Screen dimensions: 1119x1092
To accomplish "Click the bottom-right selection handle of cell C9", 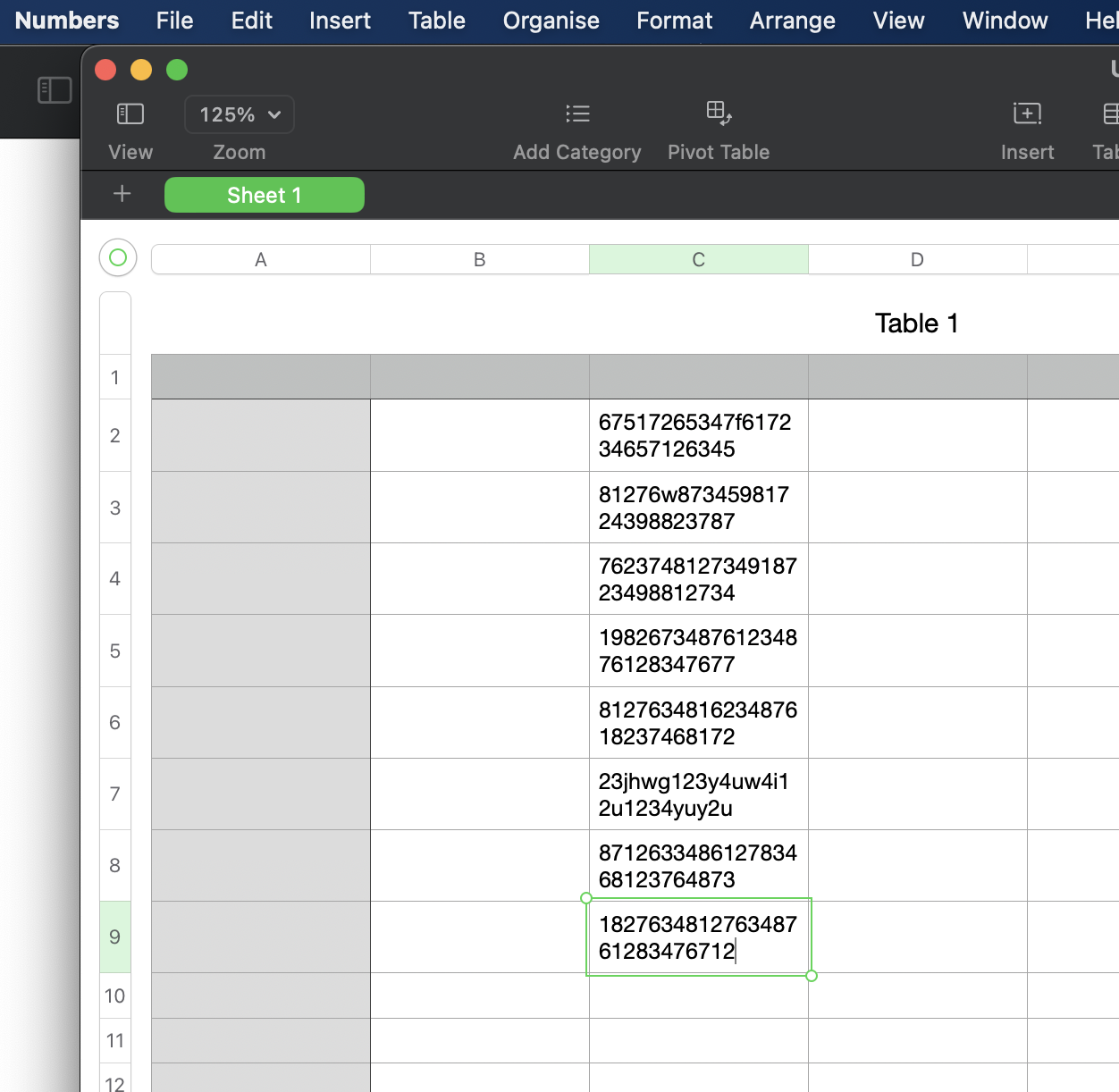I will [812, 976].
